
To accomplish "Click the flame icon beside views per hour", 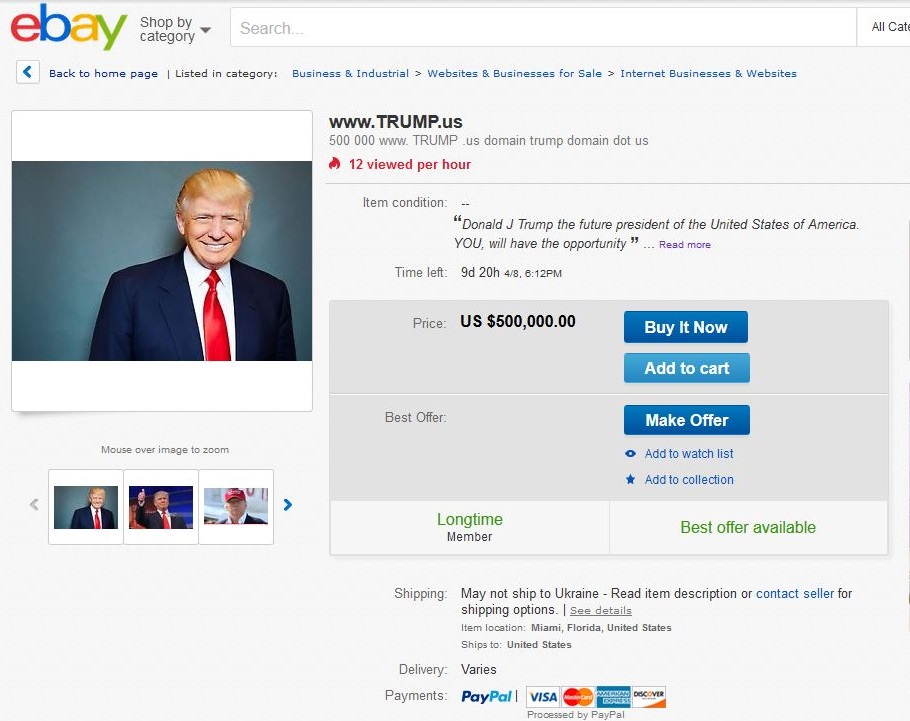I will click(x=334, y=164).
